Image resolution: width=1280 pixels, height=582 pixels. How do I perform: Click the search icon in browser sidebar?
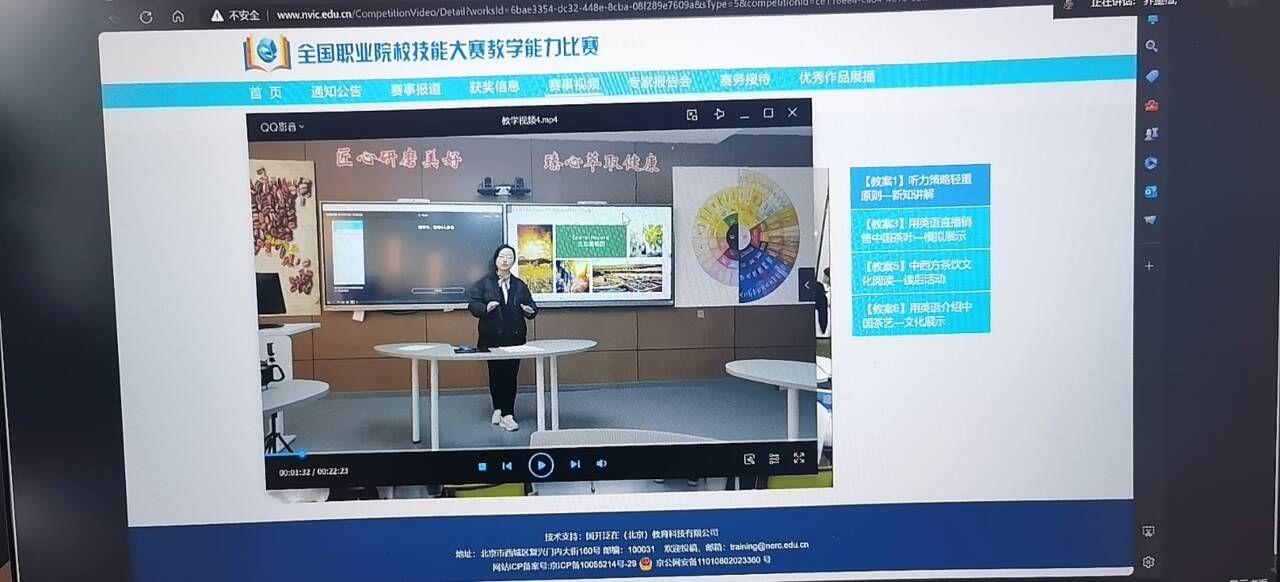click(x=1152, y=46)
